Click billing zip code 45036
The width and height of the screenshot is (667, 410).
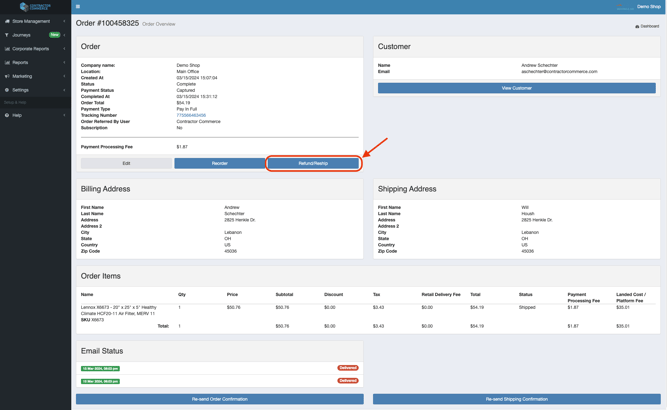pyautogui.click(x=230, y=251)
